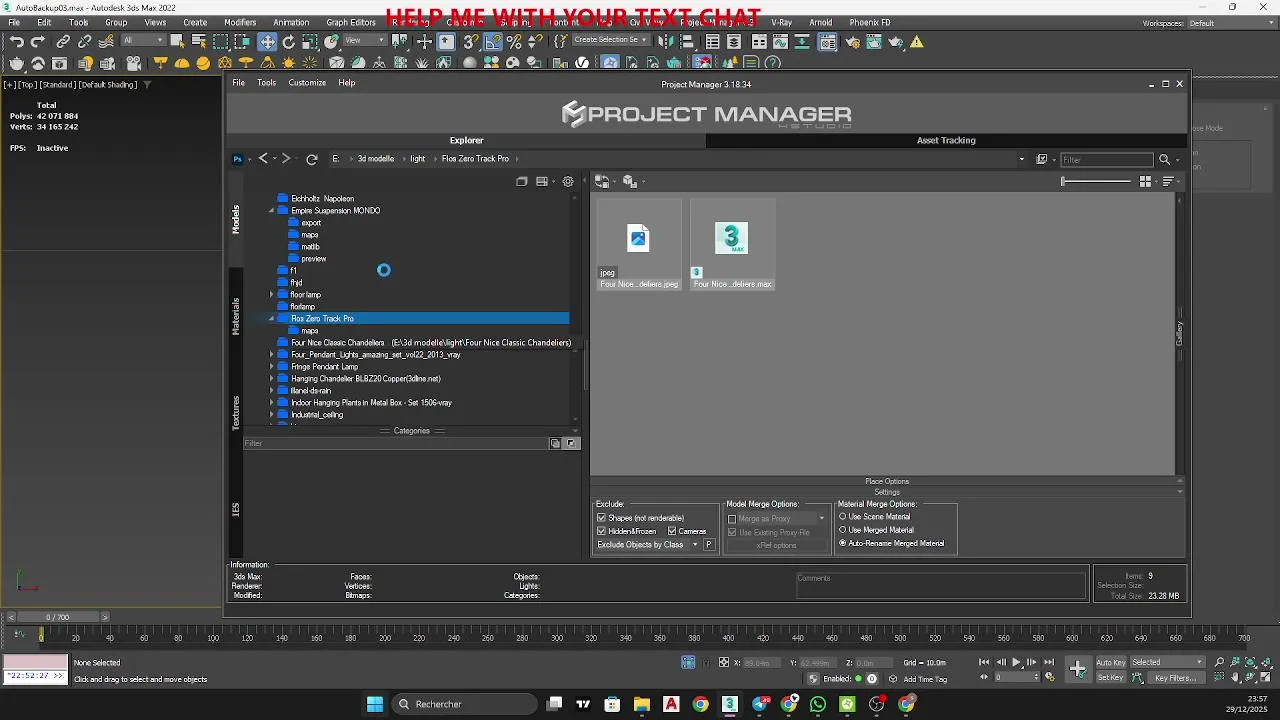
Task: Toggle Percent Snap icon
Action: point(514,41)
